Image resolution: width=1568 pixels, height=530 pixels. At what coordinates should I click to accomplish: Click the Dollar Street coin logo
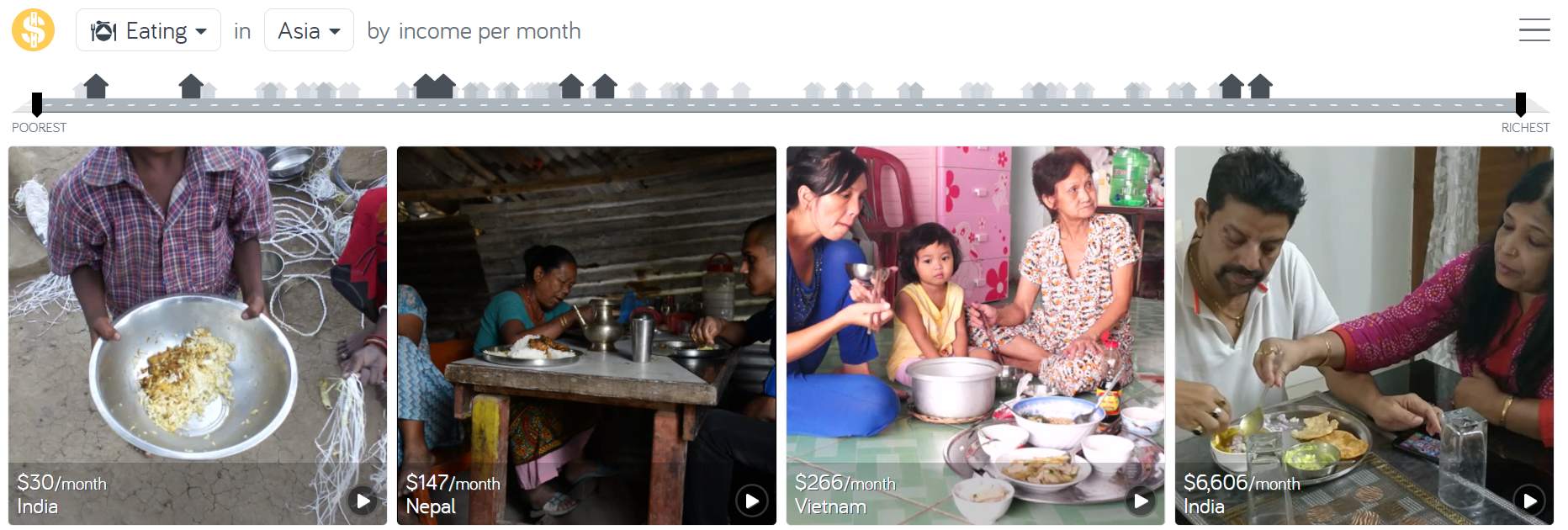pyautogui.click(x=33, y=30)
